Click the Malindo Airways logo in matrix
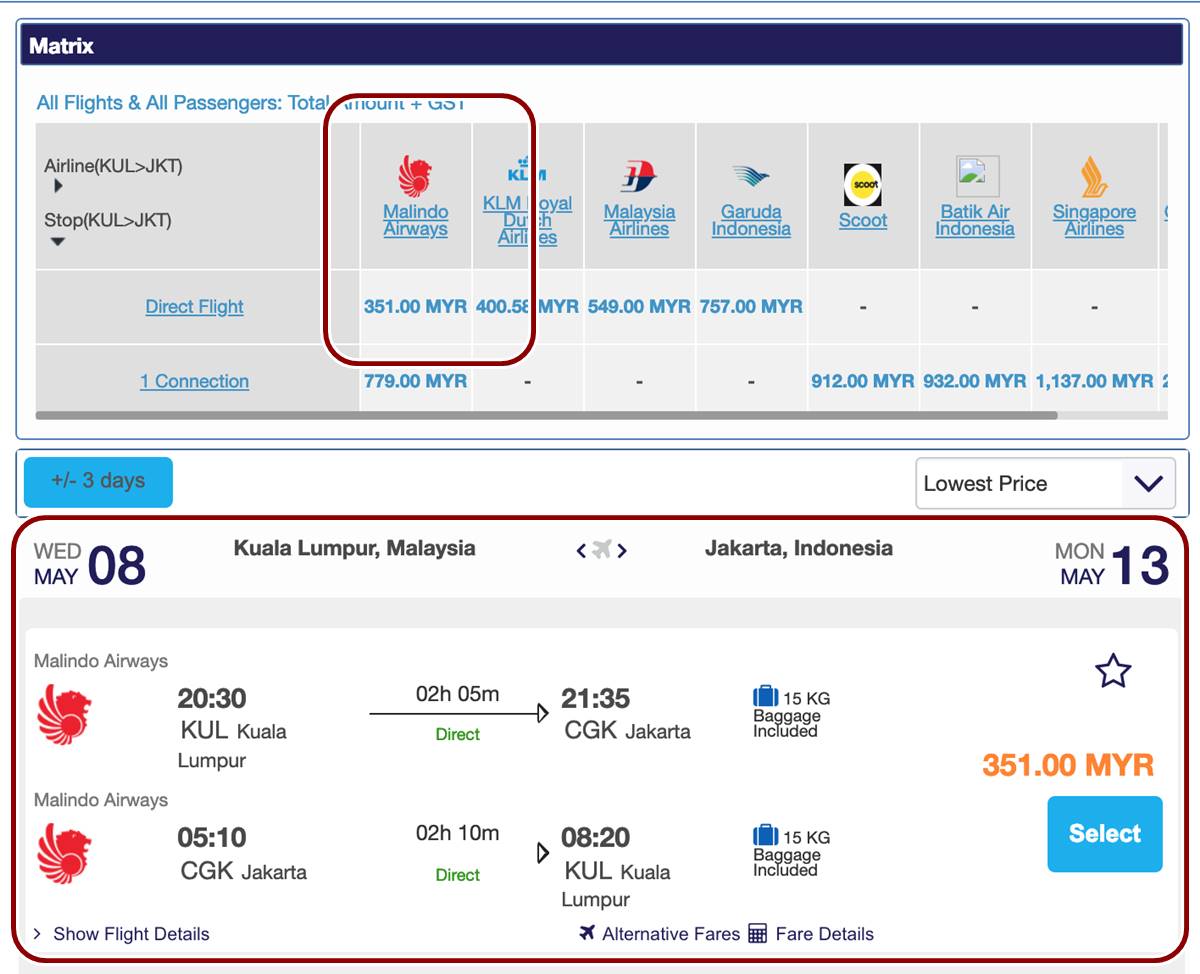 [x=415, y=176]
